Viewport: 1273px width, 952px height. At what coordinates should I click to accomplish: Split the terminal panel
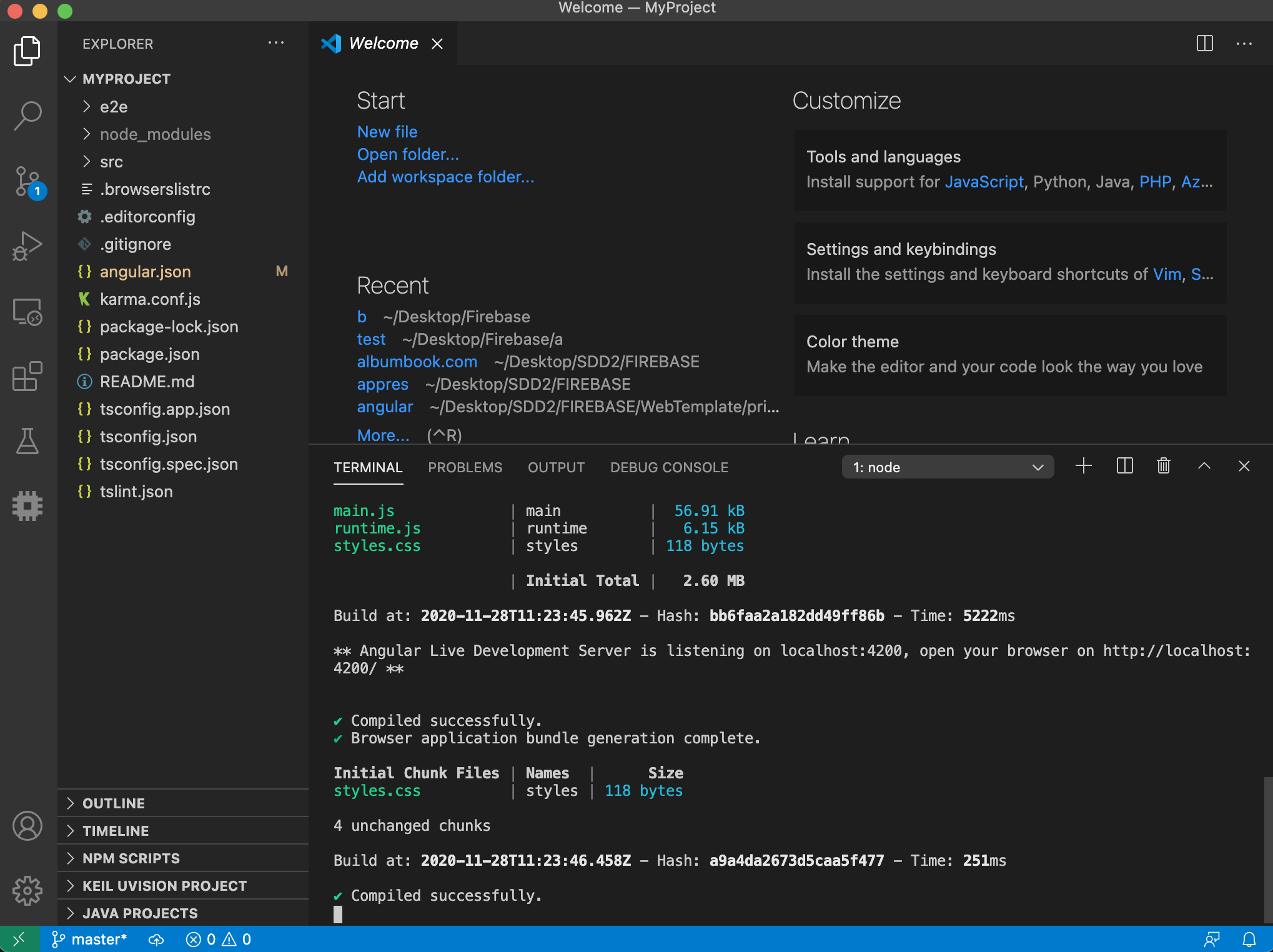[1124, 466]
